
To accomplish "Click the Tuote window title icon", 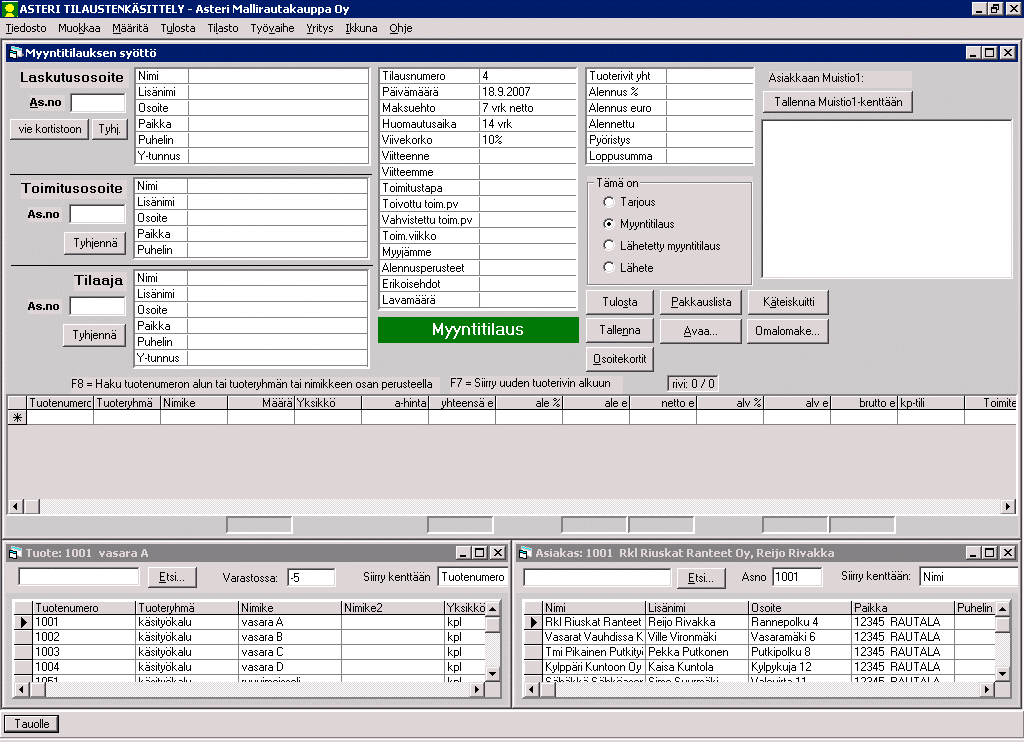I will tap(15, 553).
